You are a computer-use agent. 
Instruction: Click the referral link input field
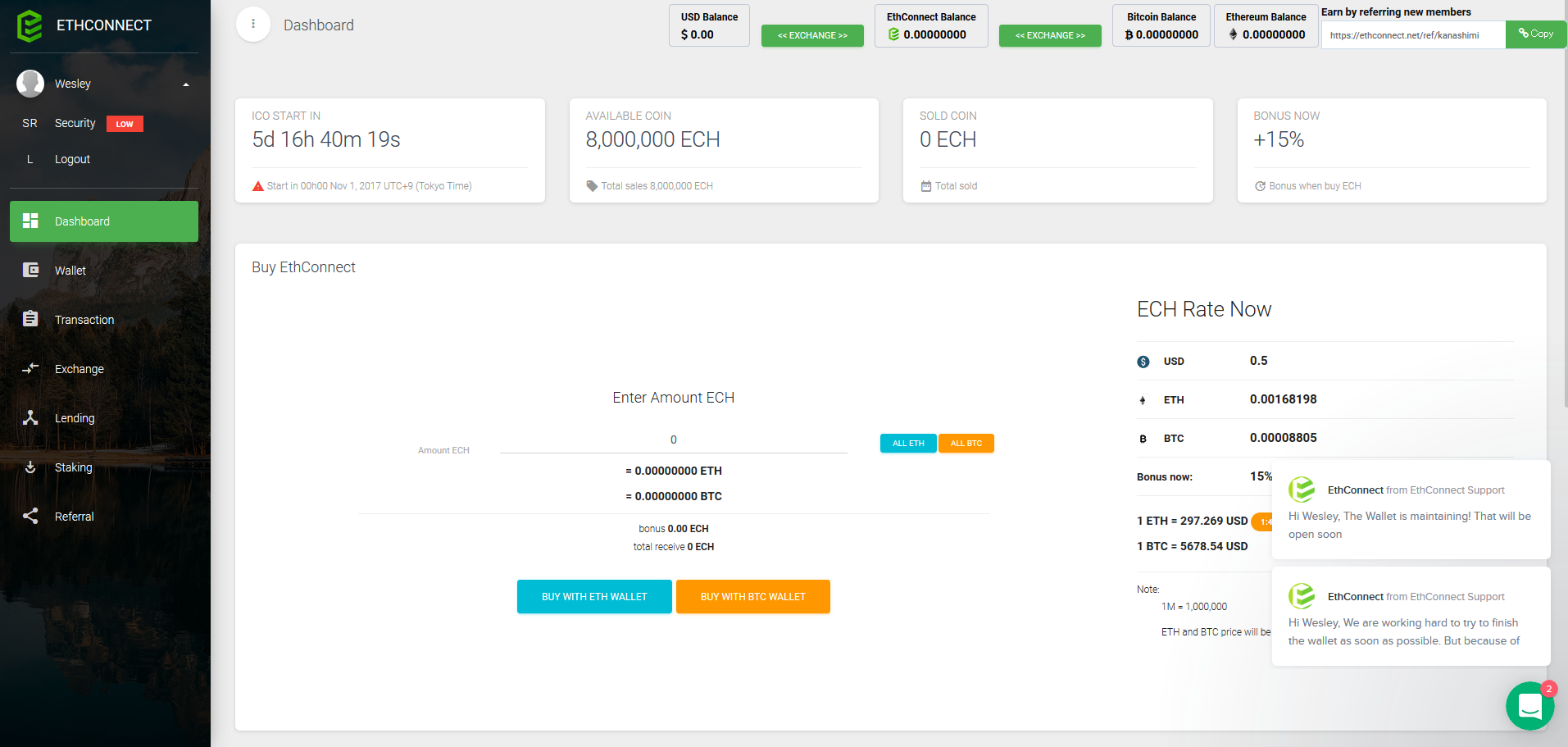(1414, 35)
